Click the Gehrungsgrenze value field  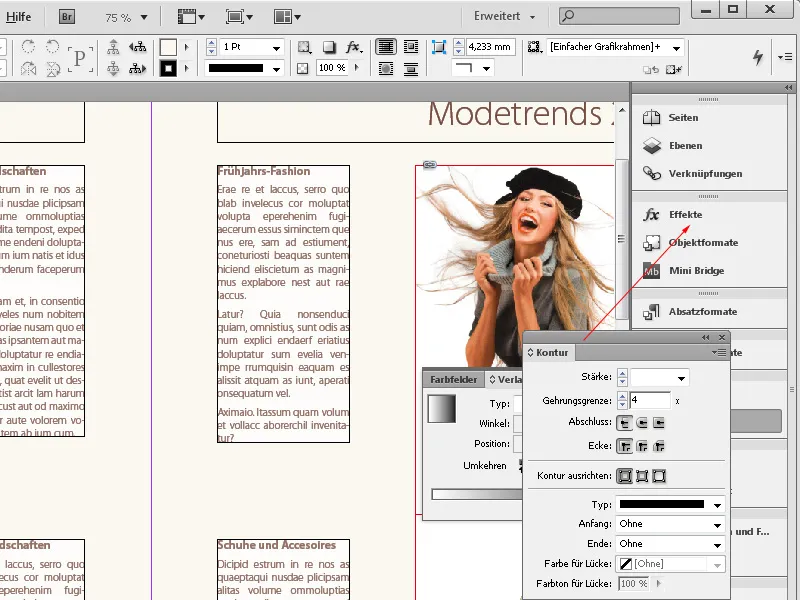(650, 400)
